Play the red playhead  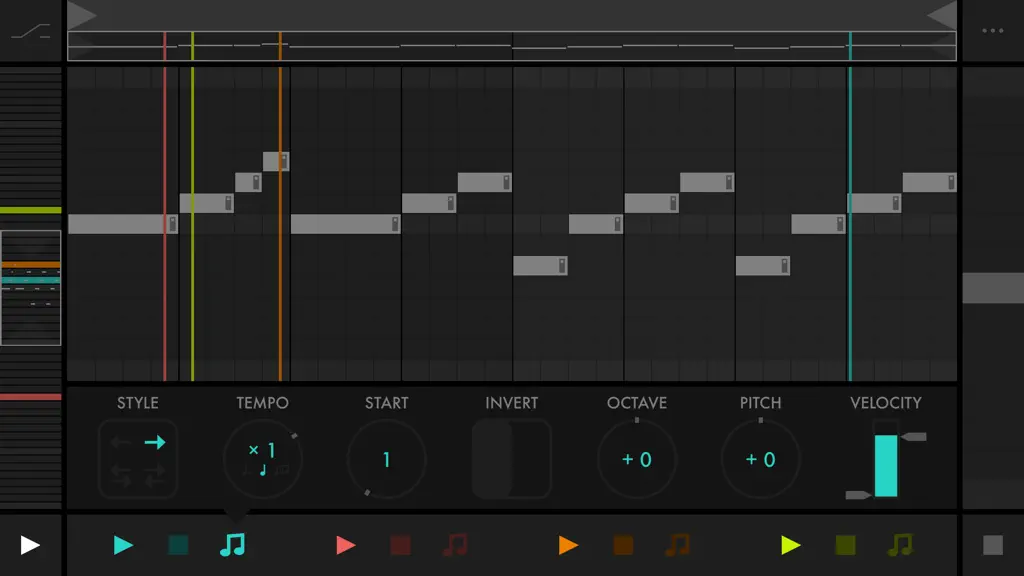click(x=345, y=545)
